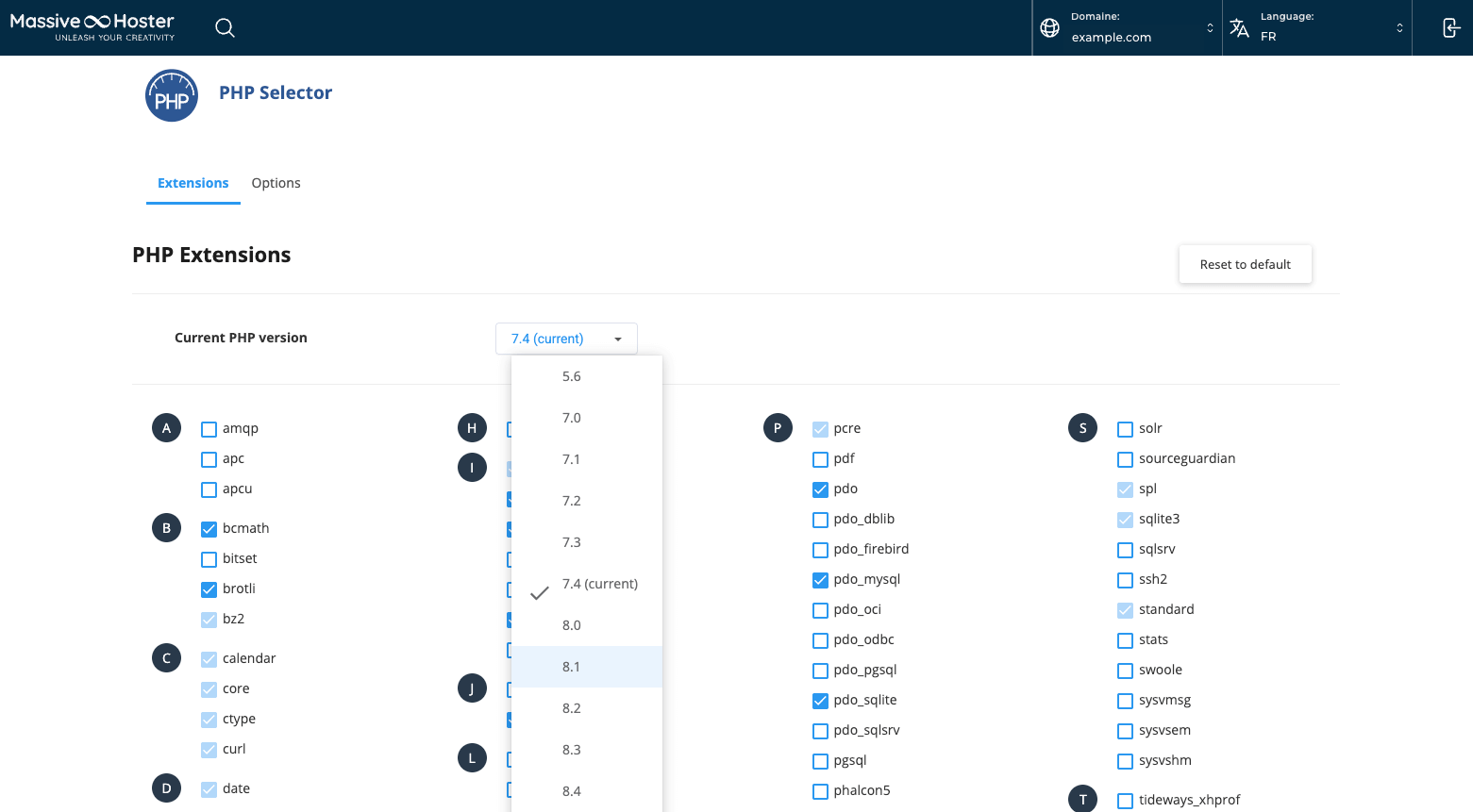
Task: Select PHP version 8.1 from list
Action: coord(572,667)
